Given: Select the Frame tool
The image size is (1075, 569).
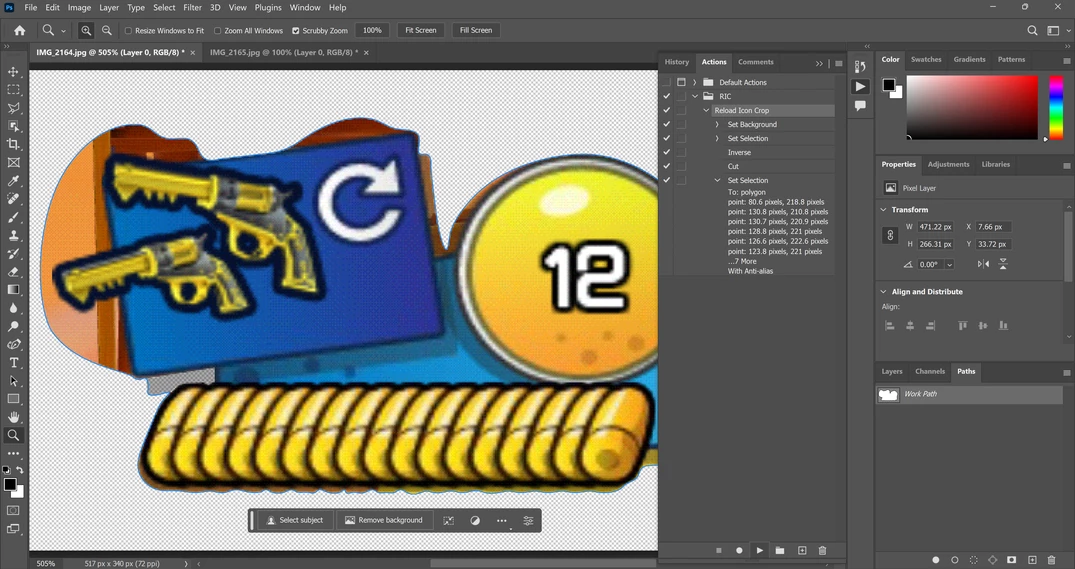Looking at the screenshot, I should (x=13, y=162).
